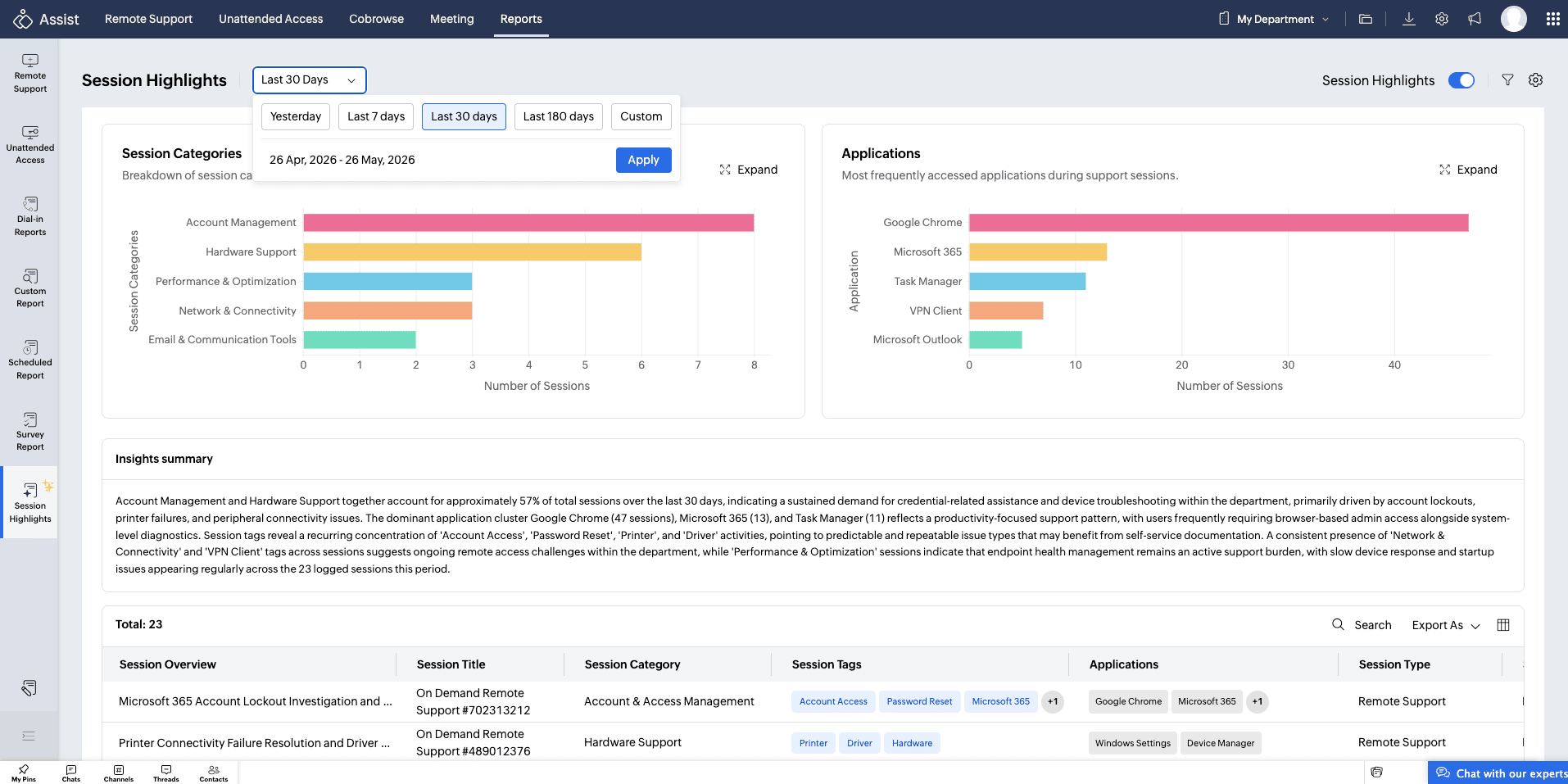Select the Last 7 days option
The height and width of the screenshot is (784, 1568).
click(376, 116)
